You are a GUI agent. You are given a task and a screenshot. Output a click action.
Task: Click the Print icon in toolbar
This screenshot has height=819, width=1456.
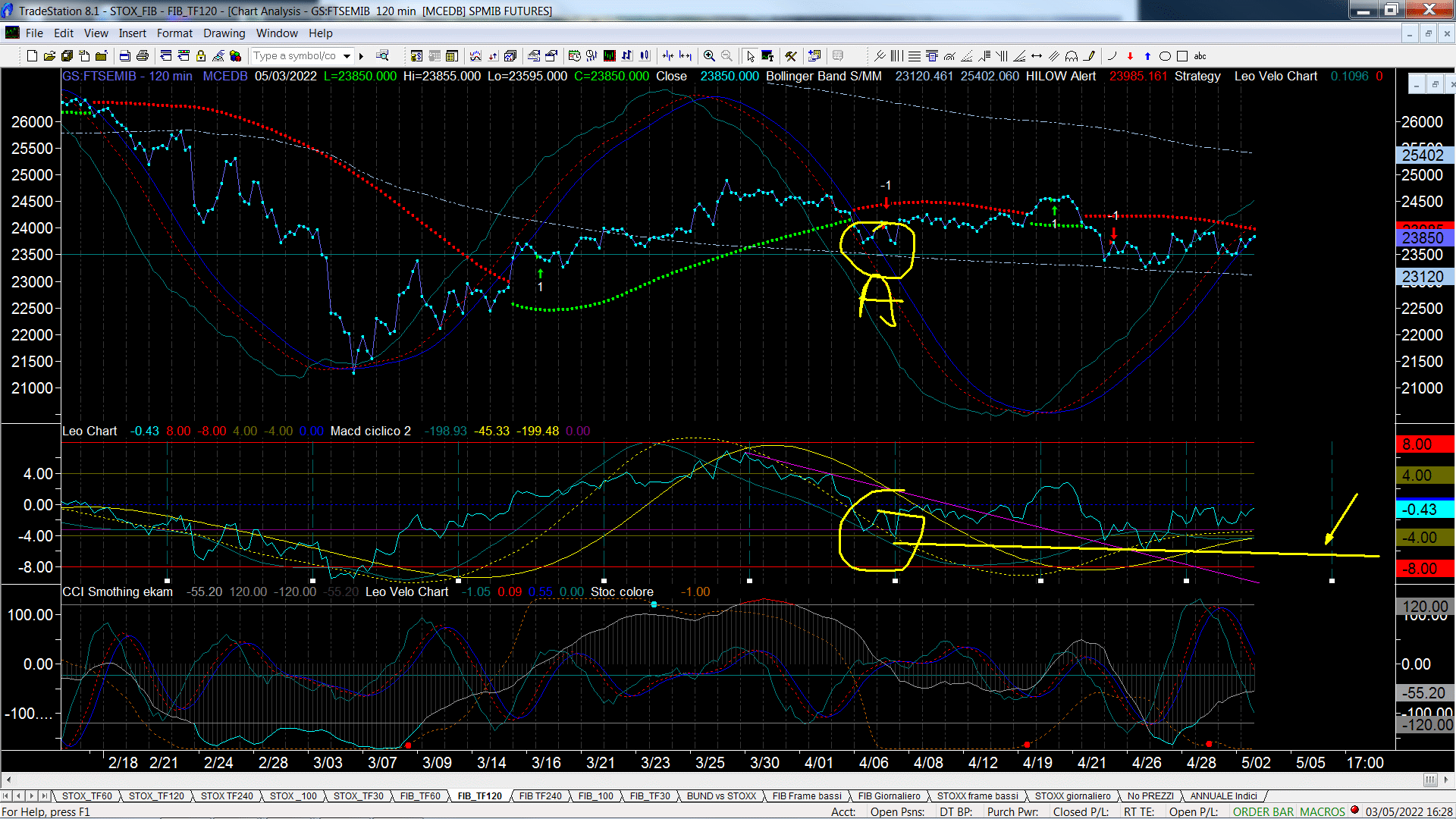pos(142,56)
